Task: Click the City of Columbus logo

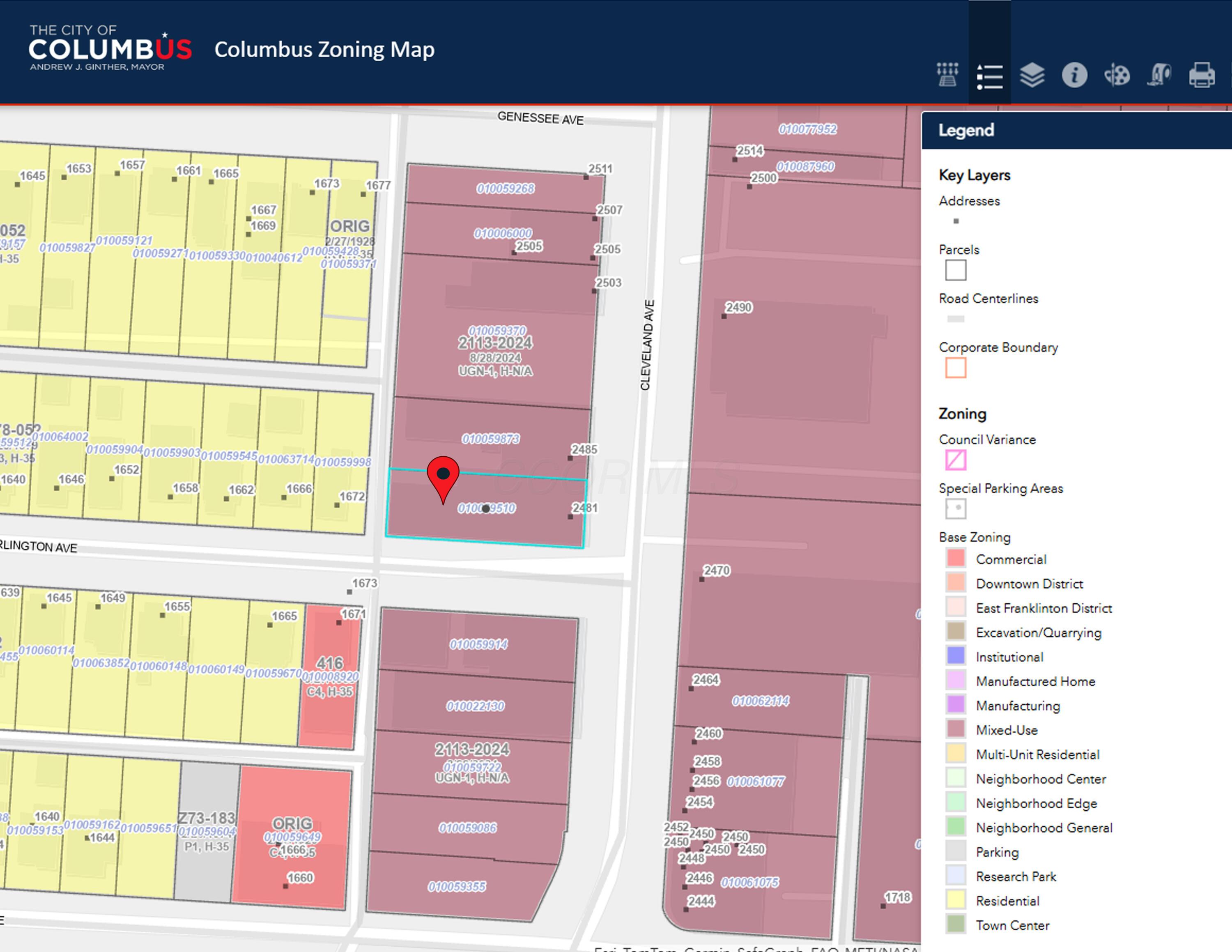Action: 110,49
